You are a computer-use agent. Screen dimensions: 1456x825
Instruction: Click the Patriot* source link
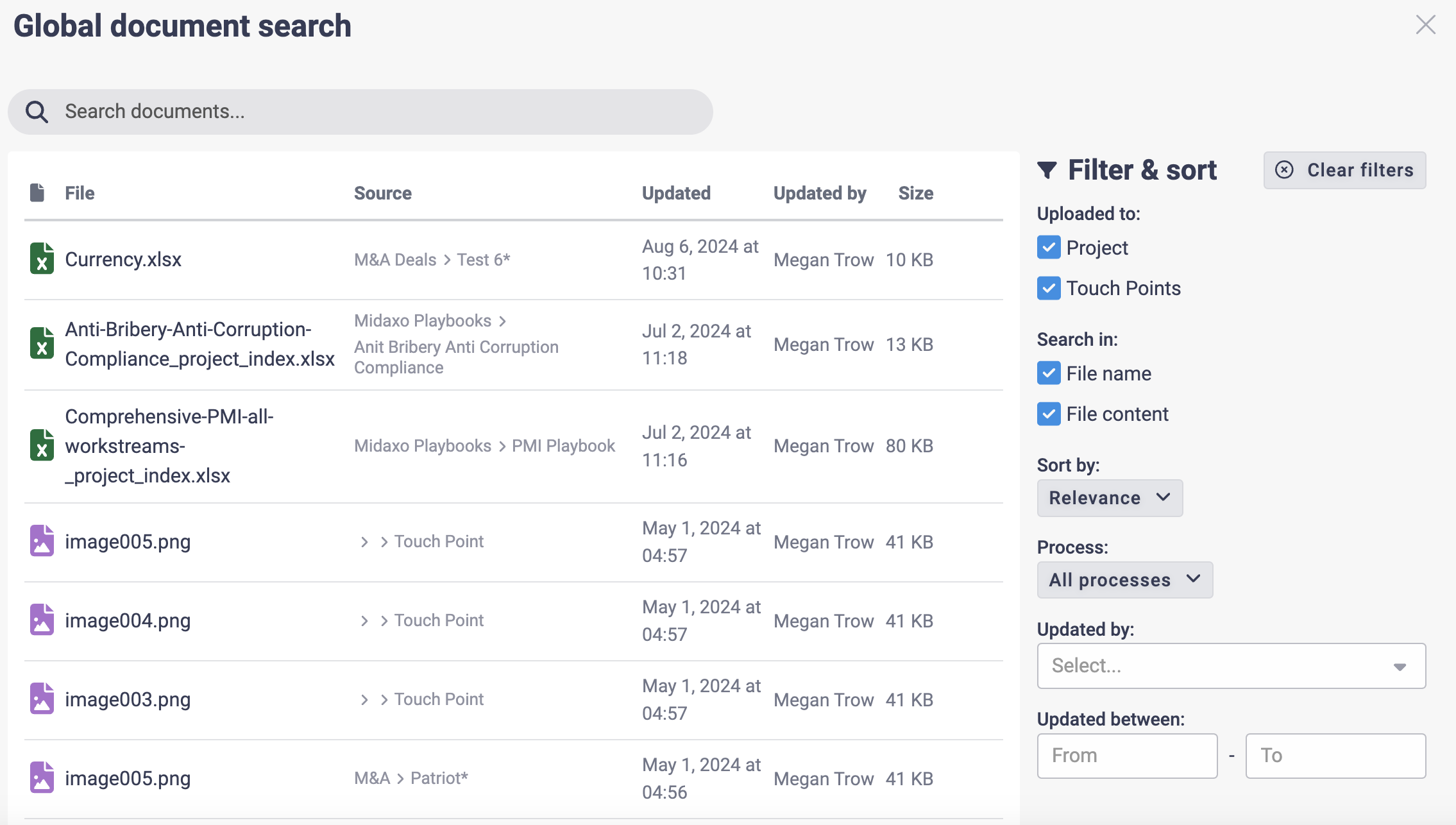[439, 778]
